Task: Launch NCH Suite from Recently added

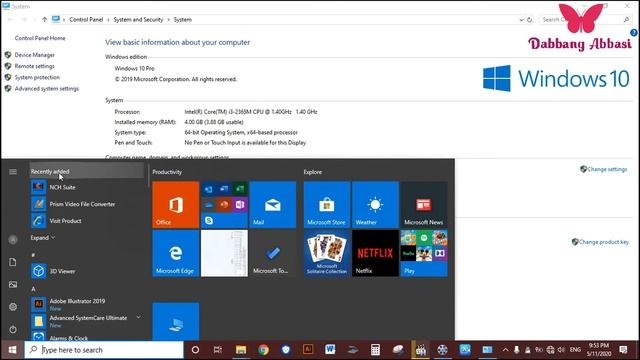Action: pyautogui.click(x=87, y=187)
